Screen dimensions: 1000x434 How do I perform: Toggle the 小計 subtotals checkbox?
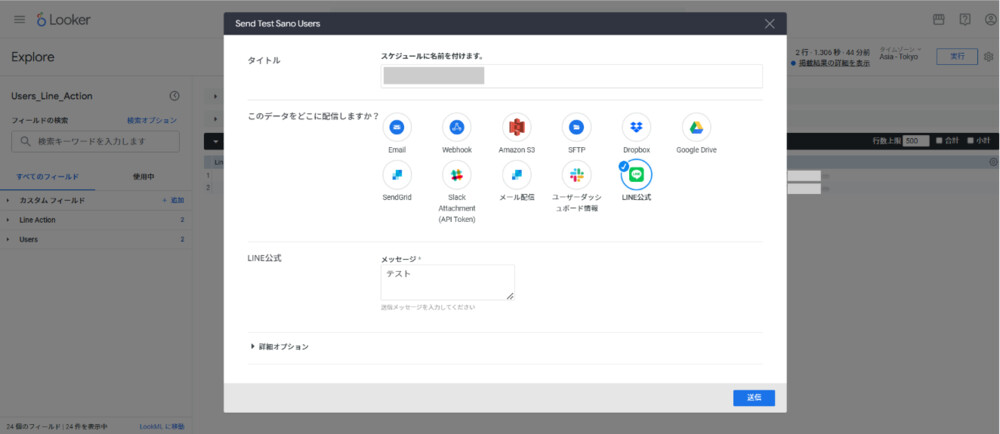coord(971,141)
